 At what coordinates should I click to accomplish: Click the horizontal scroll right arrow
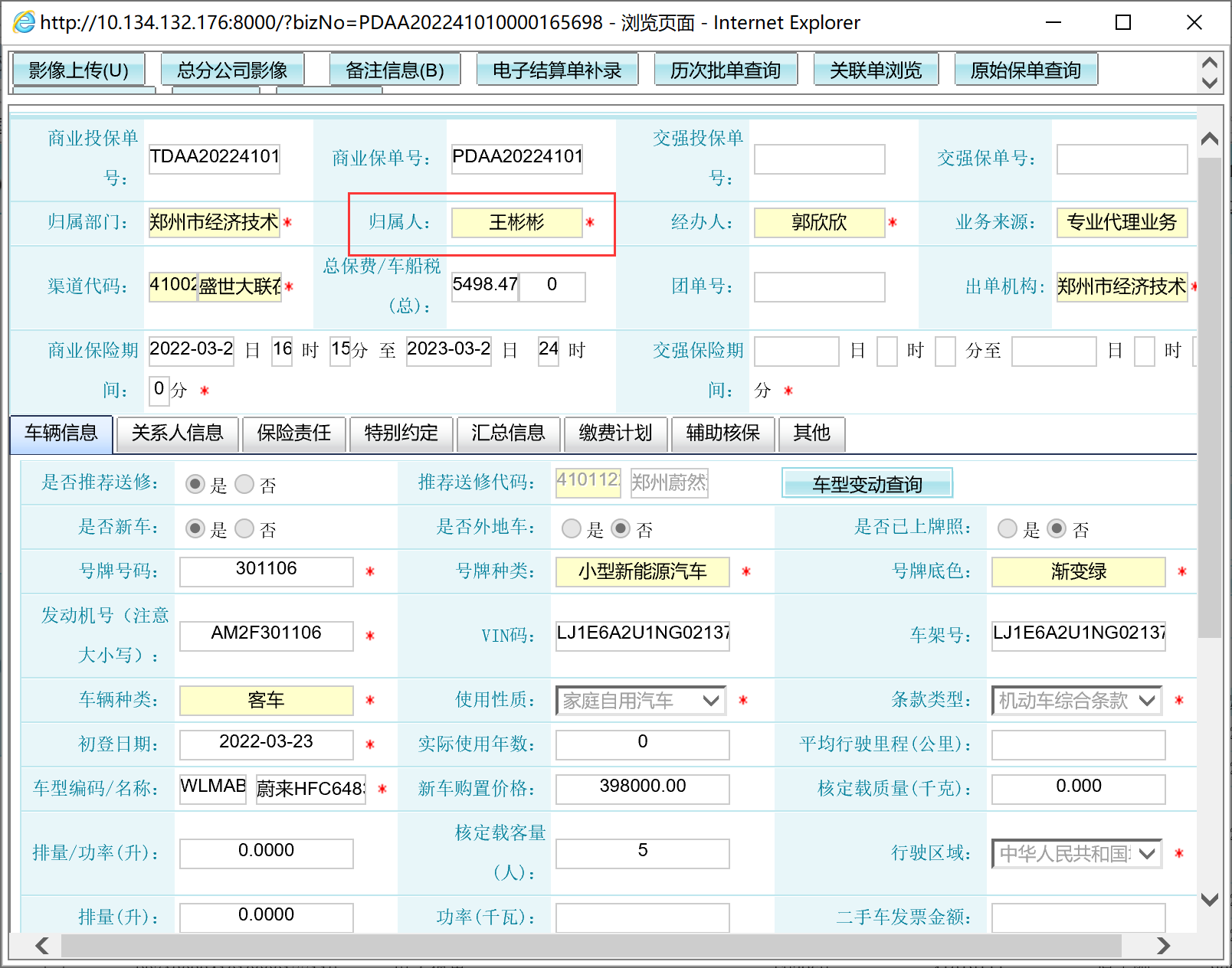pyautogui.click(x=1163, y=946)
